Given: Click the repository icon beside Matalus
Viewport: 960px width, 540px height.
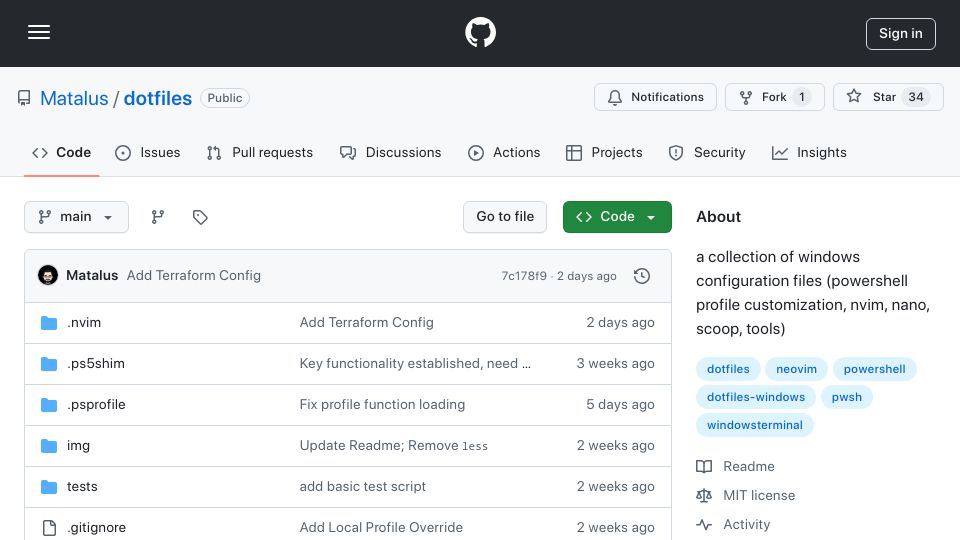Looking at the screenshot, I should pos(24,98).
